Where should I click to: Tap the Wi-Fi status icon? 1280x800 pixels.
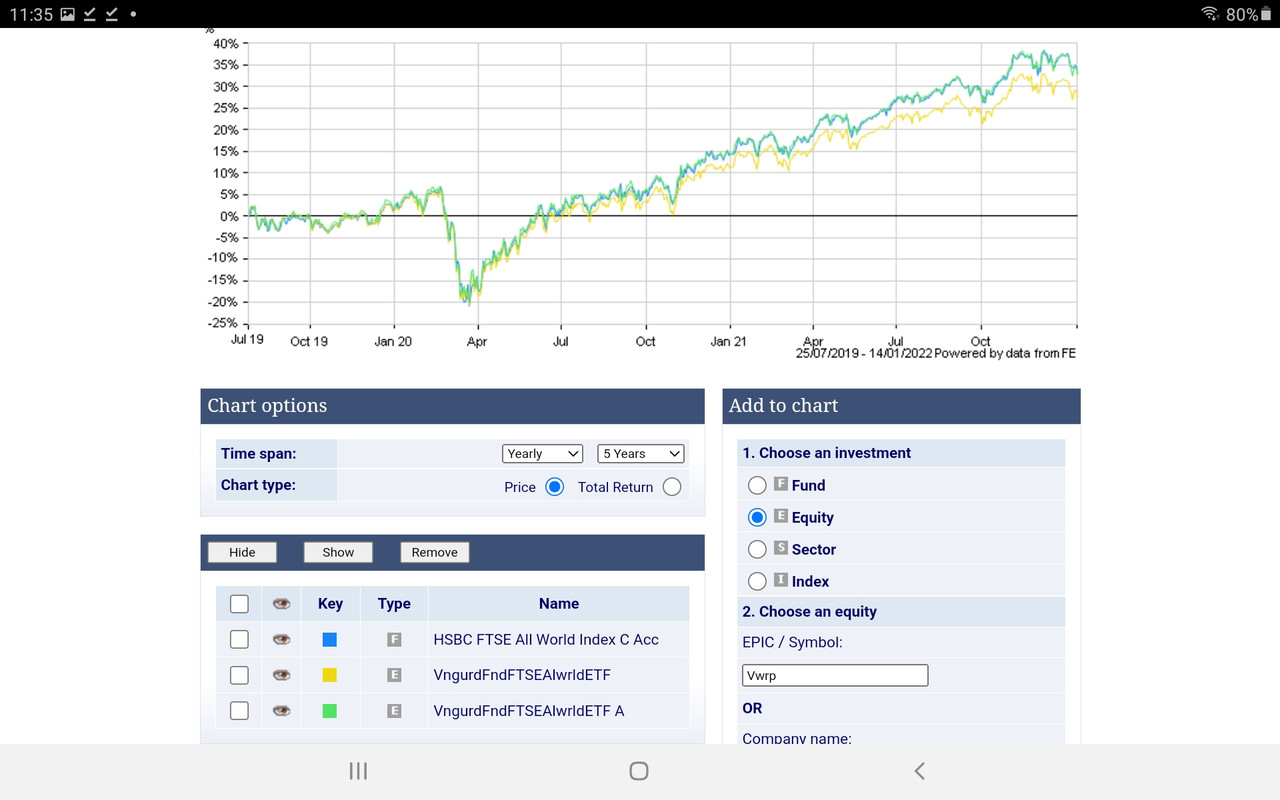click(1210, 14)
